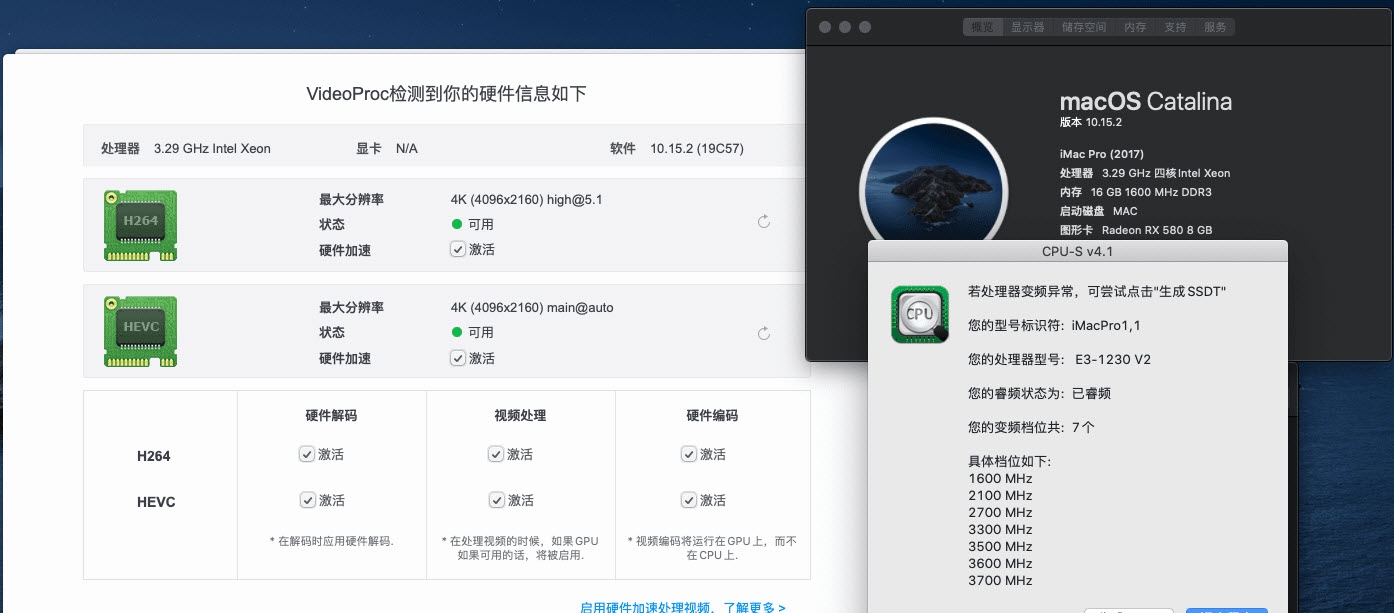Toggle H264 hardware decoding checkbox
1394x613 pixels.
(x=307, y=454)
